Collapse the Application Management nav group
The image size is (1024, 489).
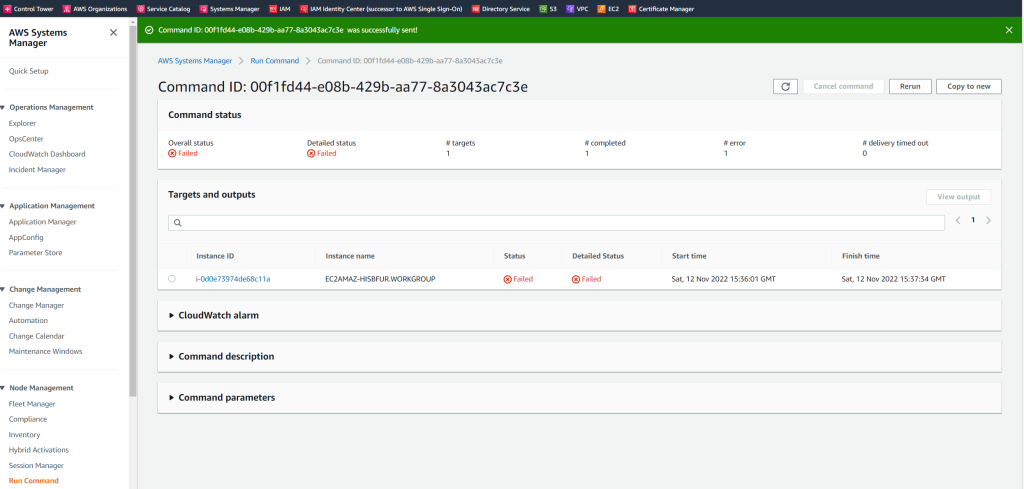[3, 206]
